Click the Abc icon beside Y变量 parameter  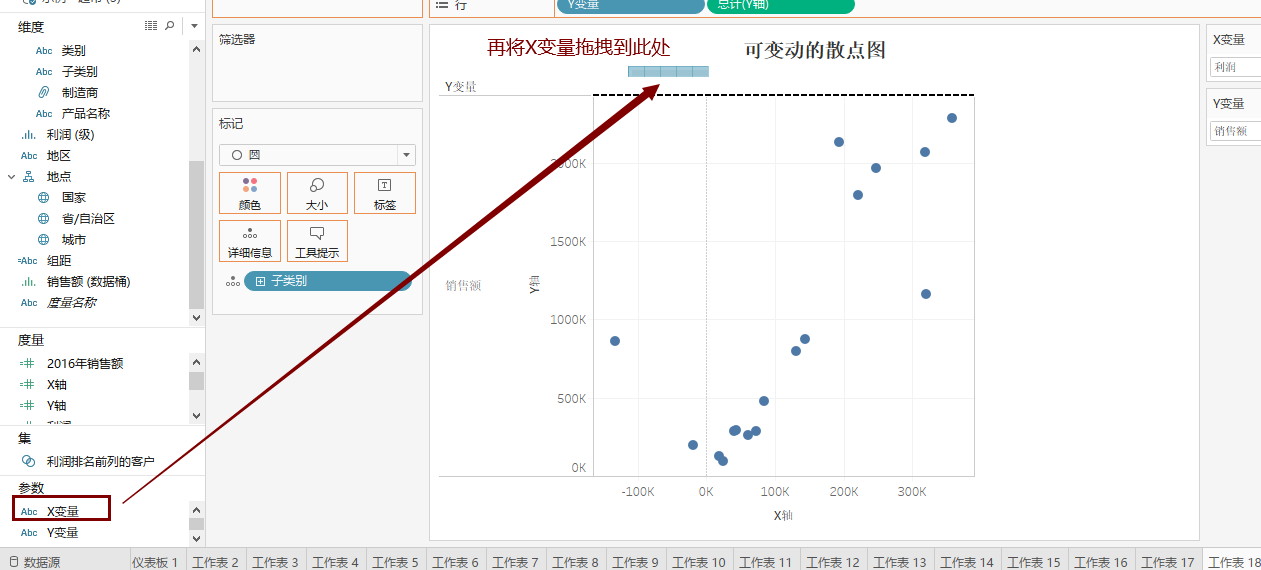tap(29, 532)
